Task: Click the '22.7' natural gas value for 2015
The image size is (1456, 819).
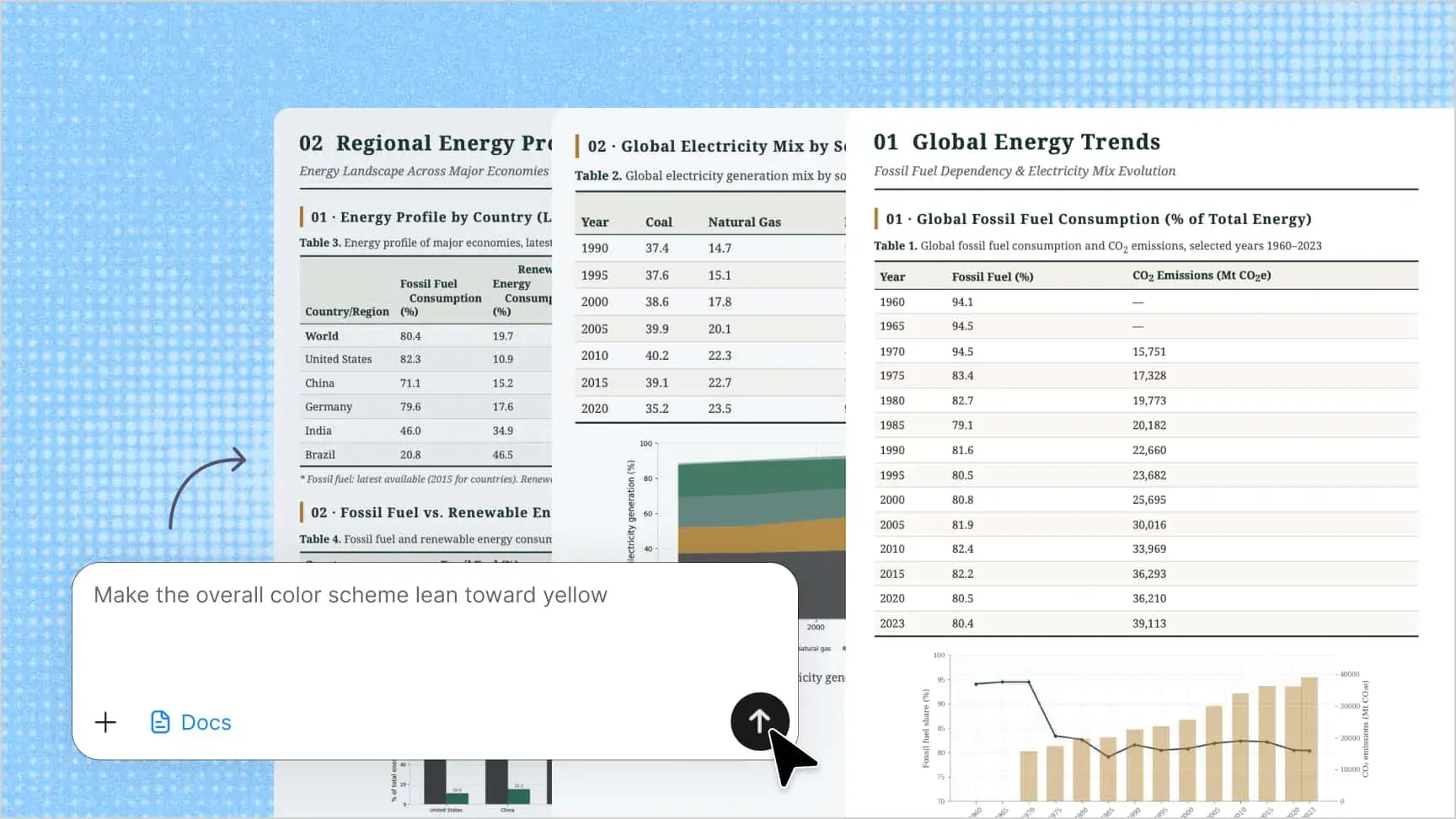Action: coord(720,383)
